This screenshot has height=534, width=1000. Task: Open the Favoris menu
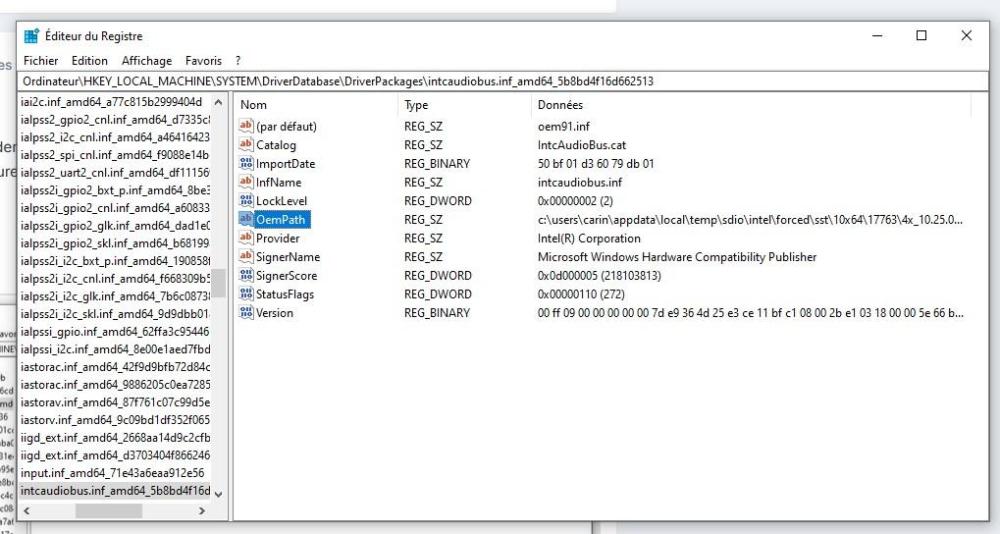coord(203,61)
